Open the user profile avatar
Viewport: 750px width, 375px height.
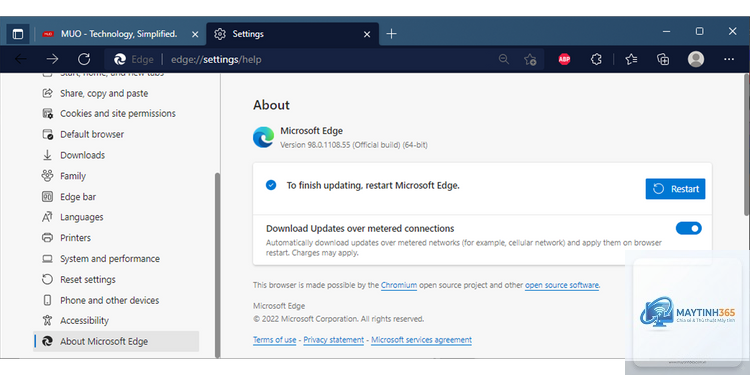(x=696, y=59)
